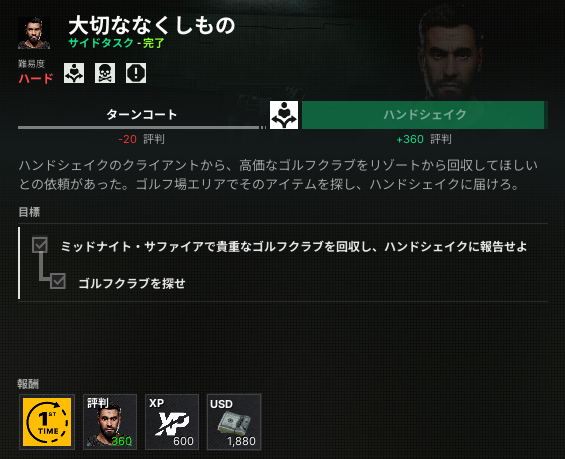Toggle the ミッドナイト・サファイア objective checkbox
Image resolution: width=565 pixels, height=459 pixels.
[40, 245]
